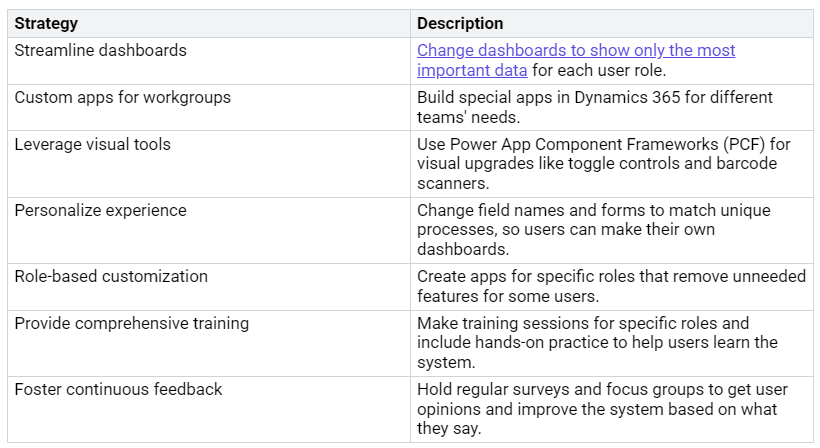This screenshot has width=820, height=448.
Task: Click the 'Make training sessions' description text
Action: (597, 342)
